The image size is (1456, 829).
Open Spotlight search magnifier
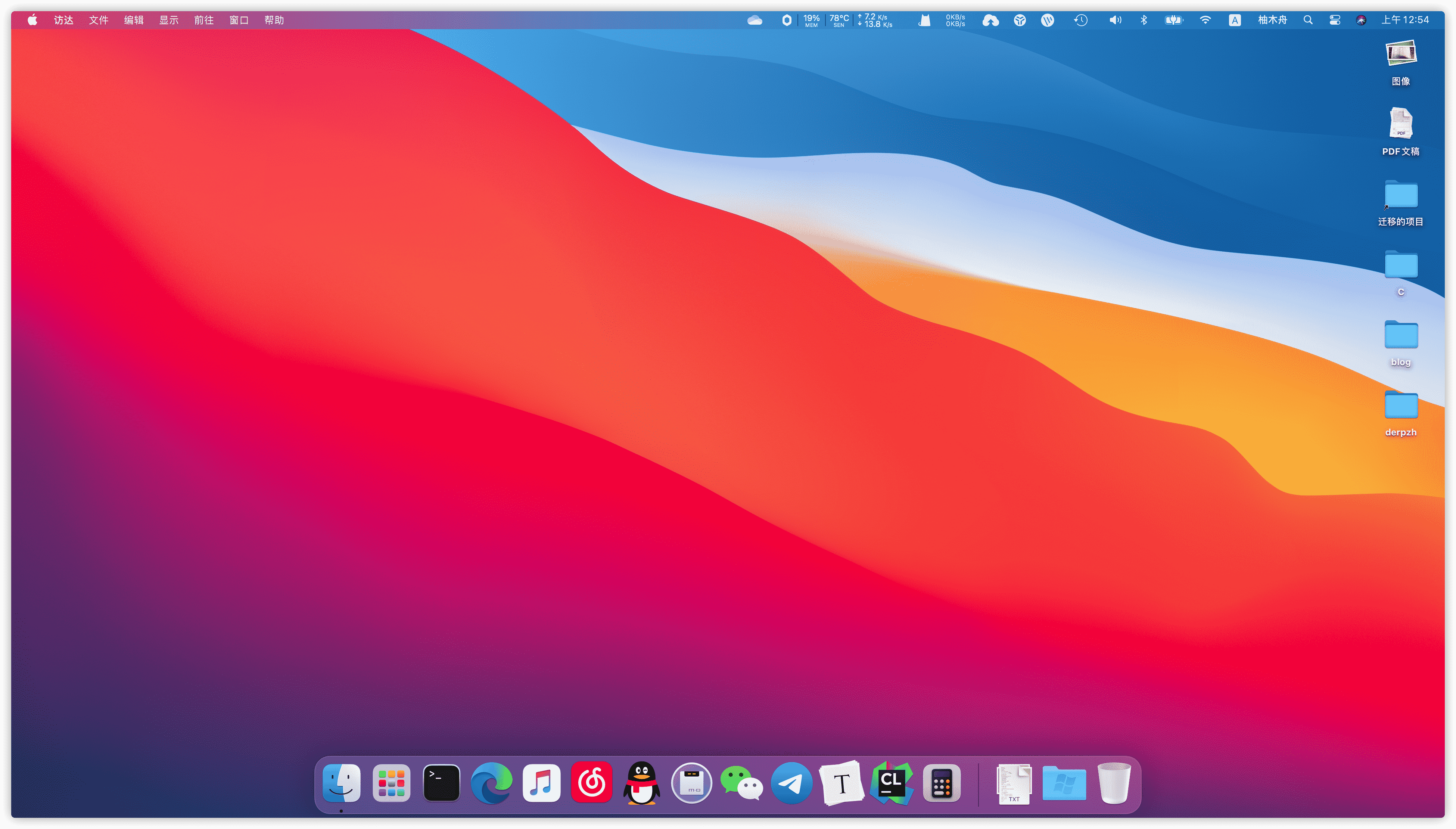pos(1308,20)
